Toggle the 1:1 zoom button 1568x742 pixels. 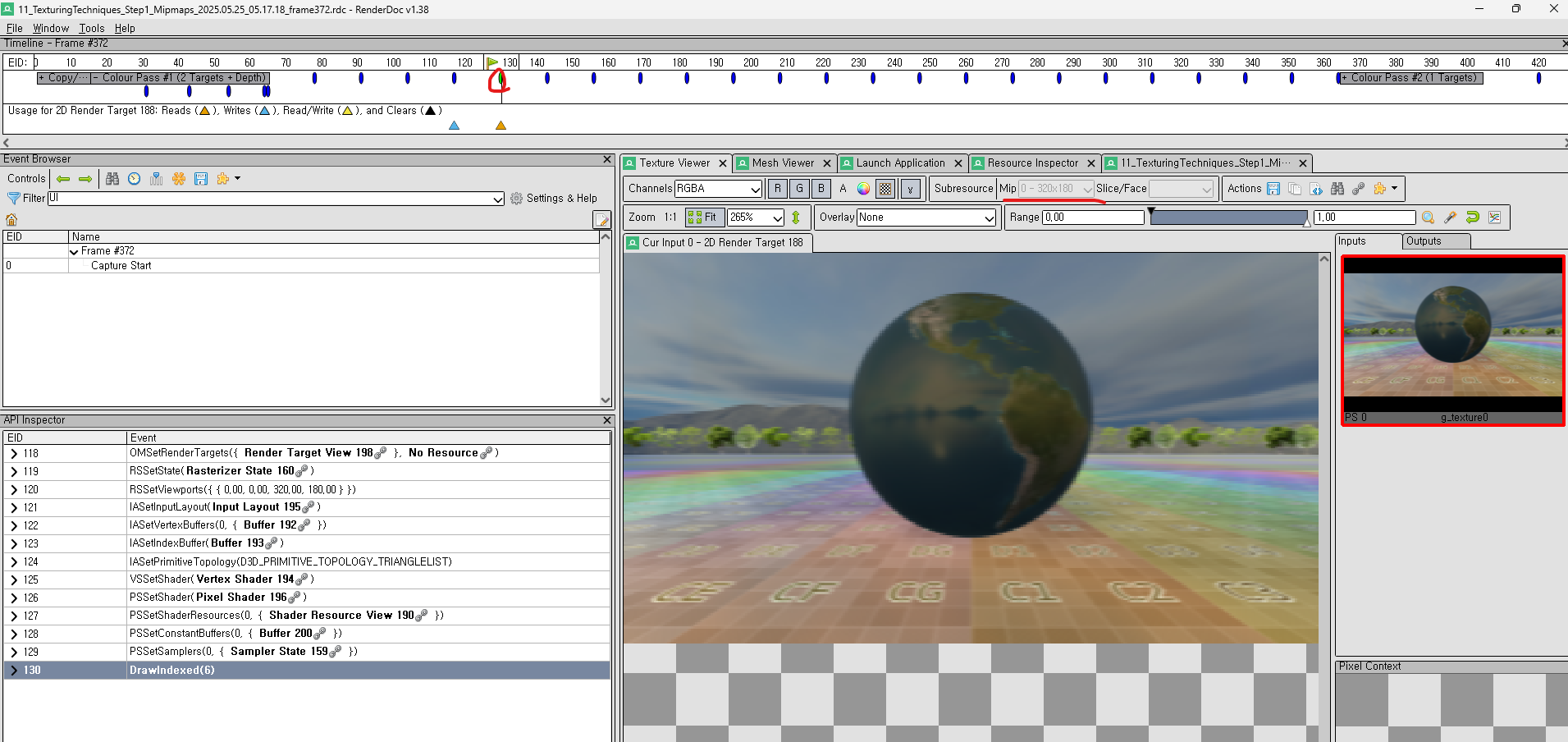tap(670, 218)
